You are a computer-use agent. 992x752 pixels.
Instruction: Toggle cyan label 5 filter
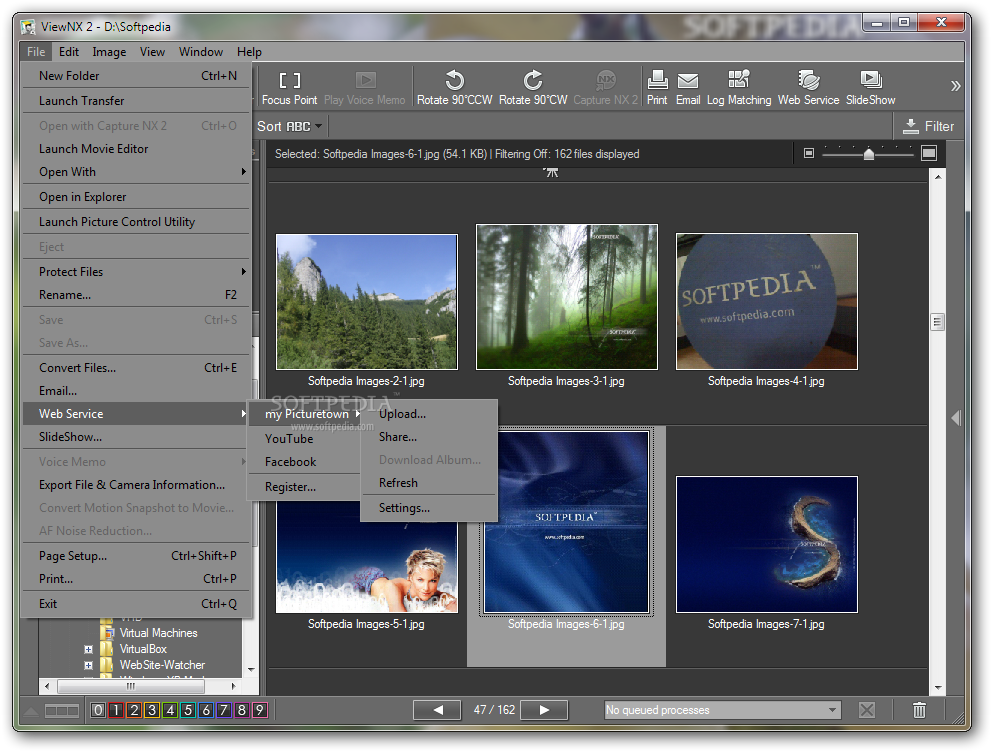coord(188,710)
